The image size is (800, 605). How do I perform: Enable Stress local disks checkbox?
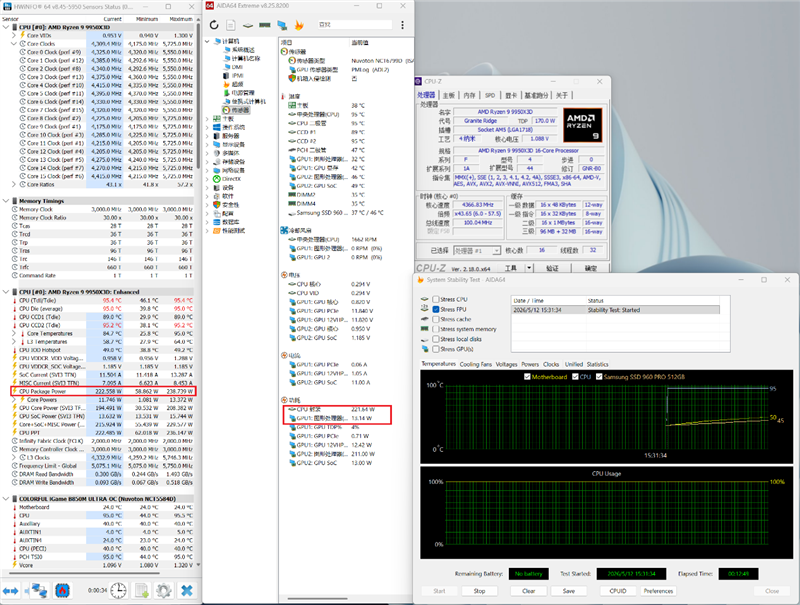click(436, 339)
